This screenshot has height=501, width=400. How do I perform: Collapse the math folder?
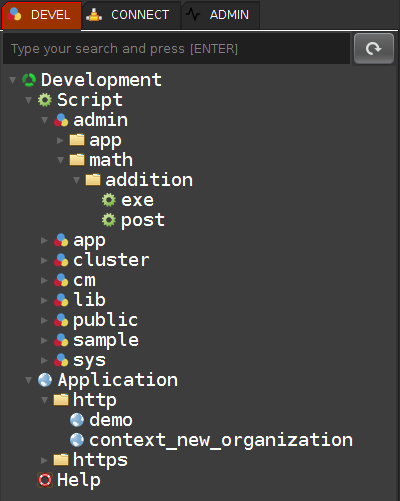point(60,160)
